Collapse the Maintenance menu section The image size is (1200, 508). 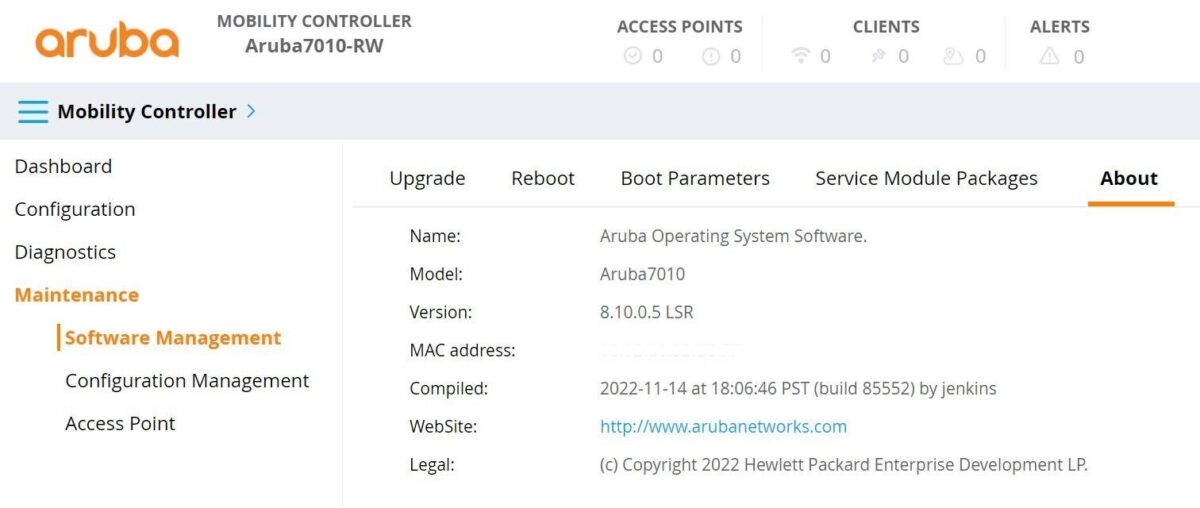77,295
